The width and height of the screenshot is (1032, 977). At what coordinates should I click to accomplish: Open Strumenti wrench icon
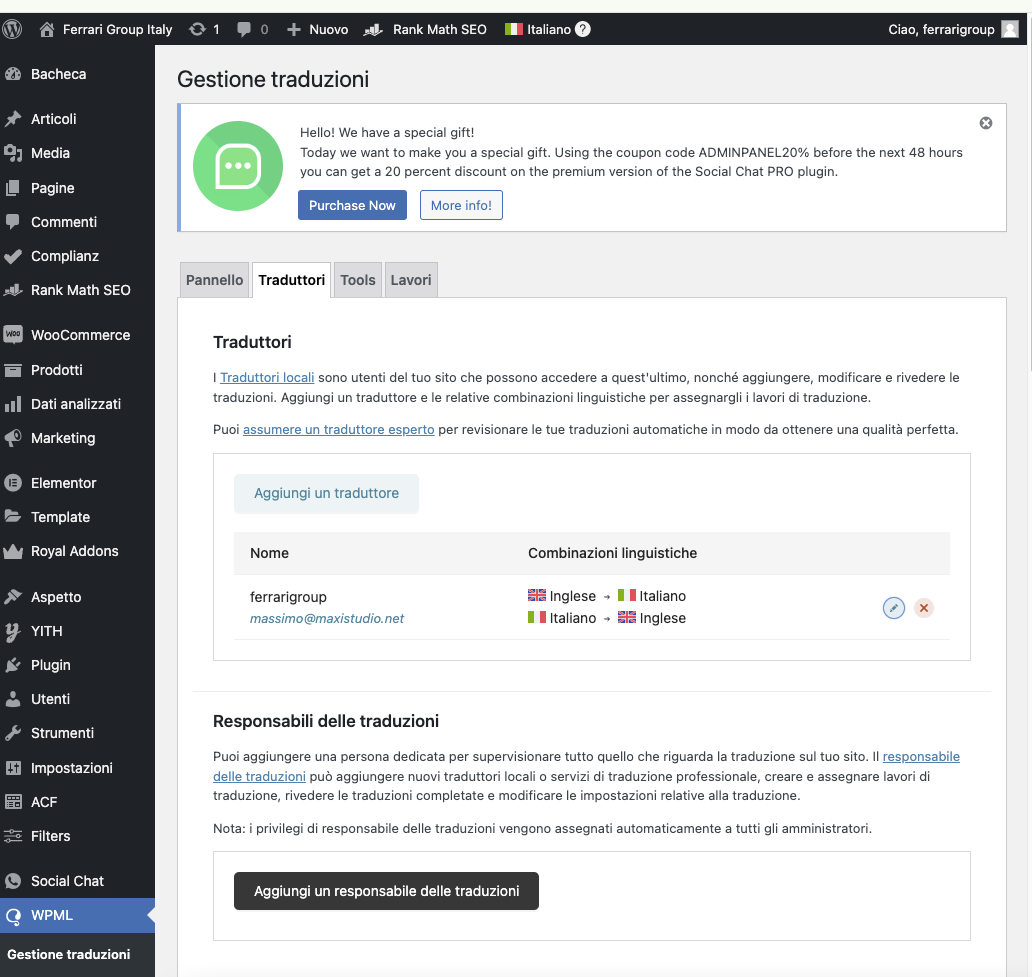click(x=13, y=733)
